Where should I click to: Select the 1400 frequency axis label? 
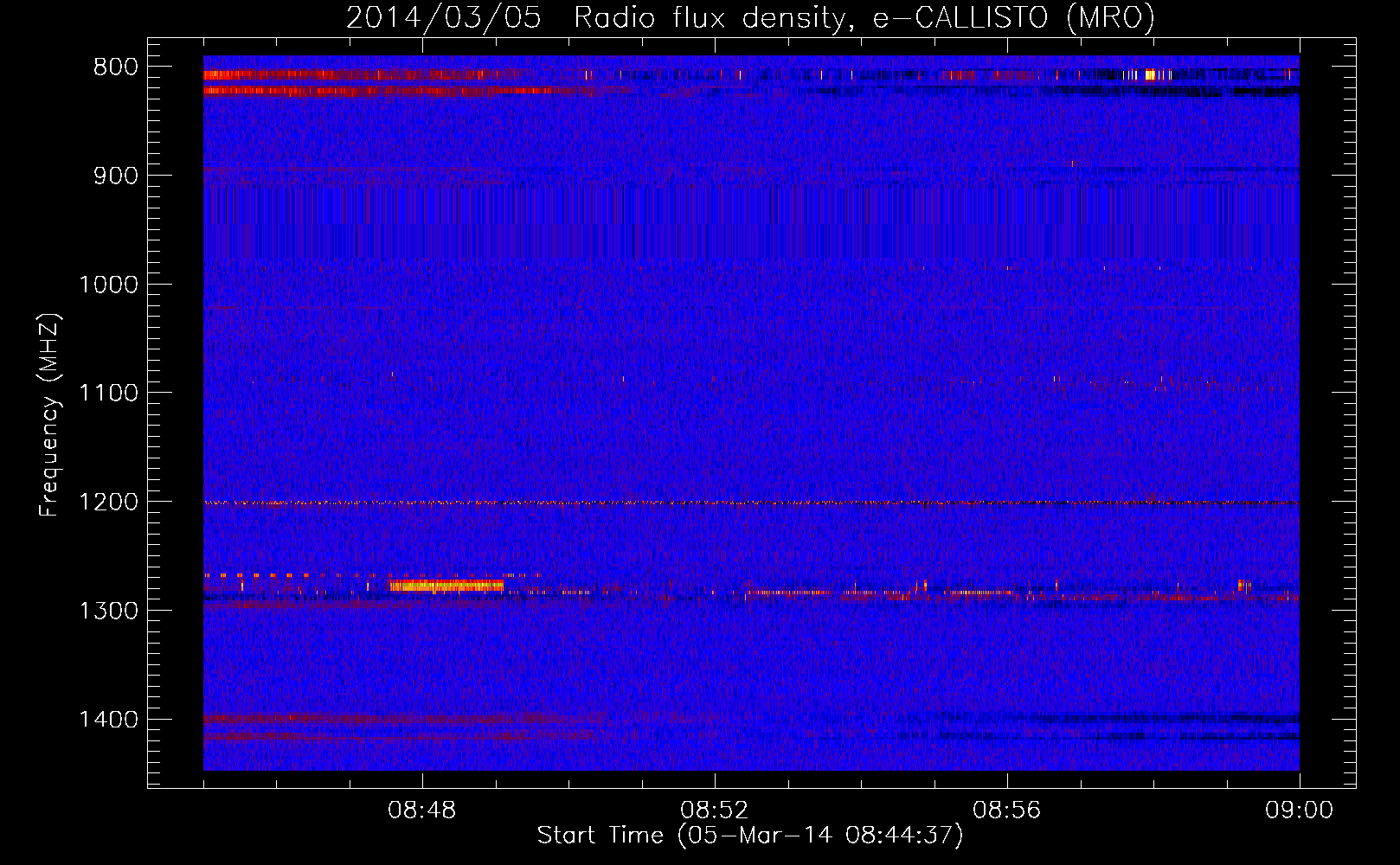tap(109, 720)
